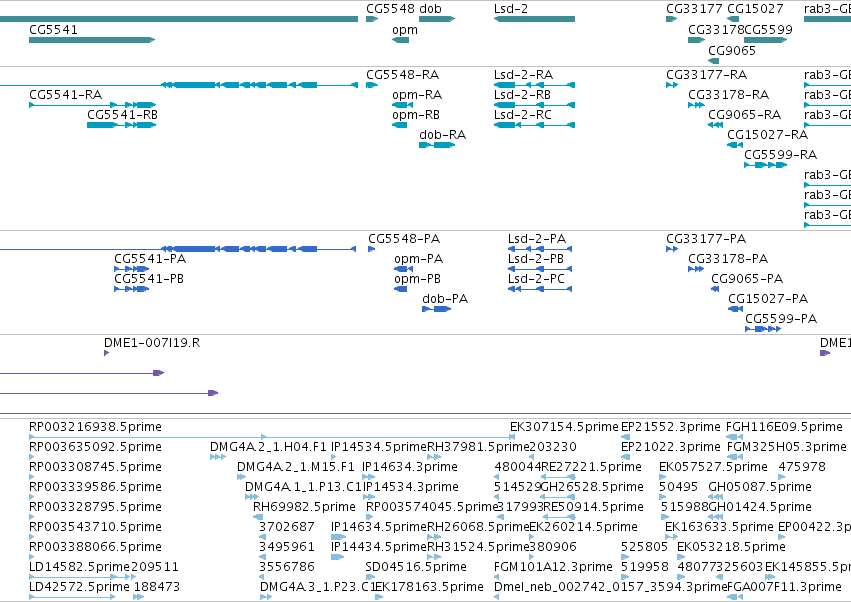Click the Lsd-2-PA protein label
The image size is (851, 602).
537,239
